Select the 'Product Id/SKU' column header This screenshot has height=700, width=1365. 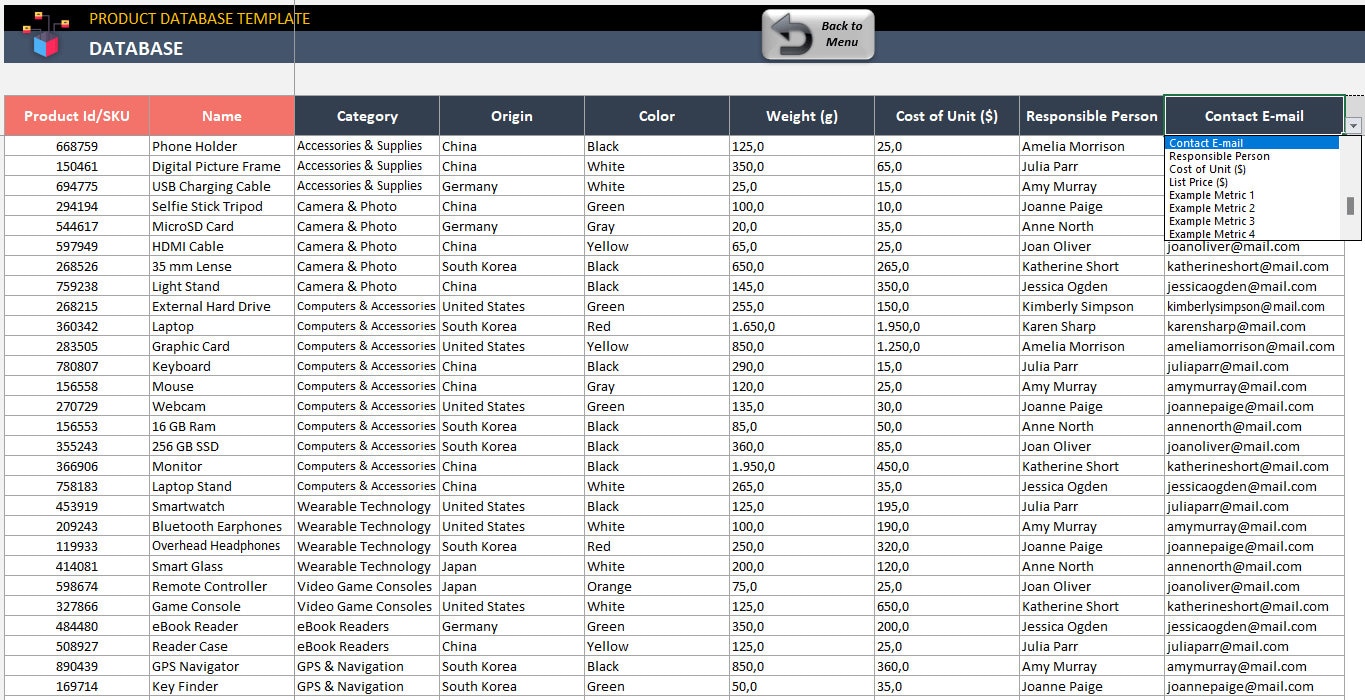coord(75,115)
